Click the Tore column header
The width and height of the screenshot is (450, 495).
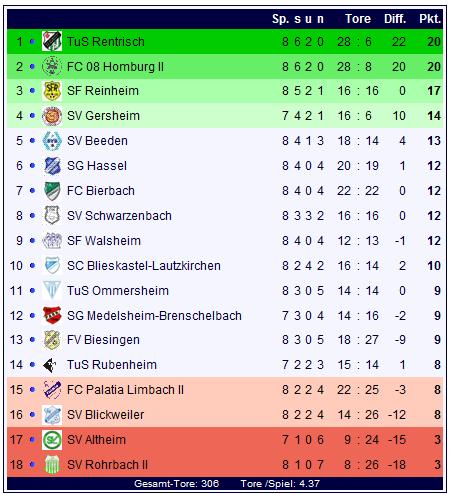(358, 19)
